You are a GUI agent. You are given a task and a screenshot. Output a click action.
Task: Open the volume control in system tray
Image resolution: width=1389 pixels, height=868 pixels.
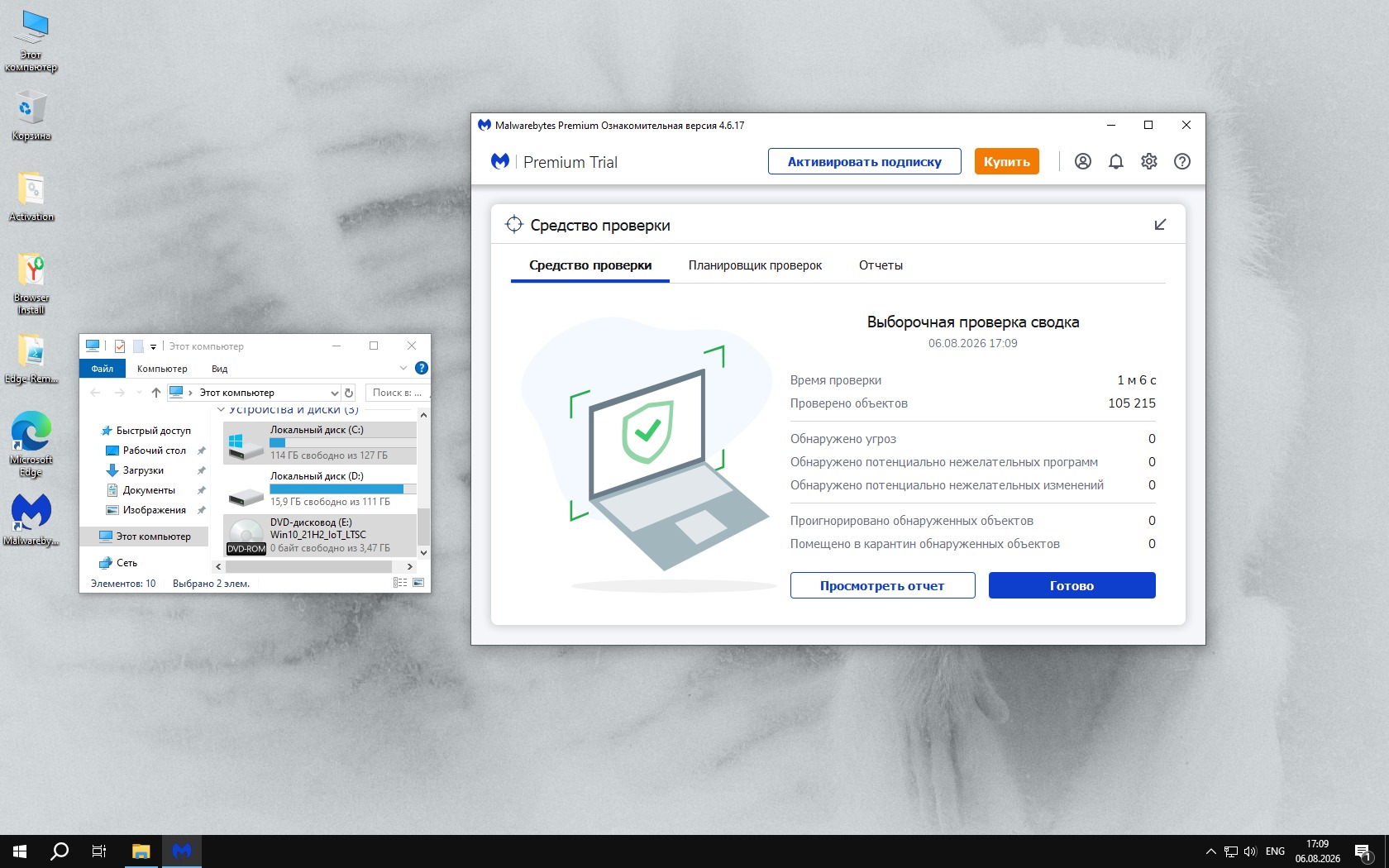pos(1250,851)
